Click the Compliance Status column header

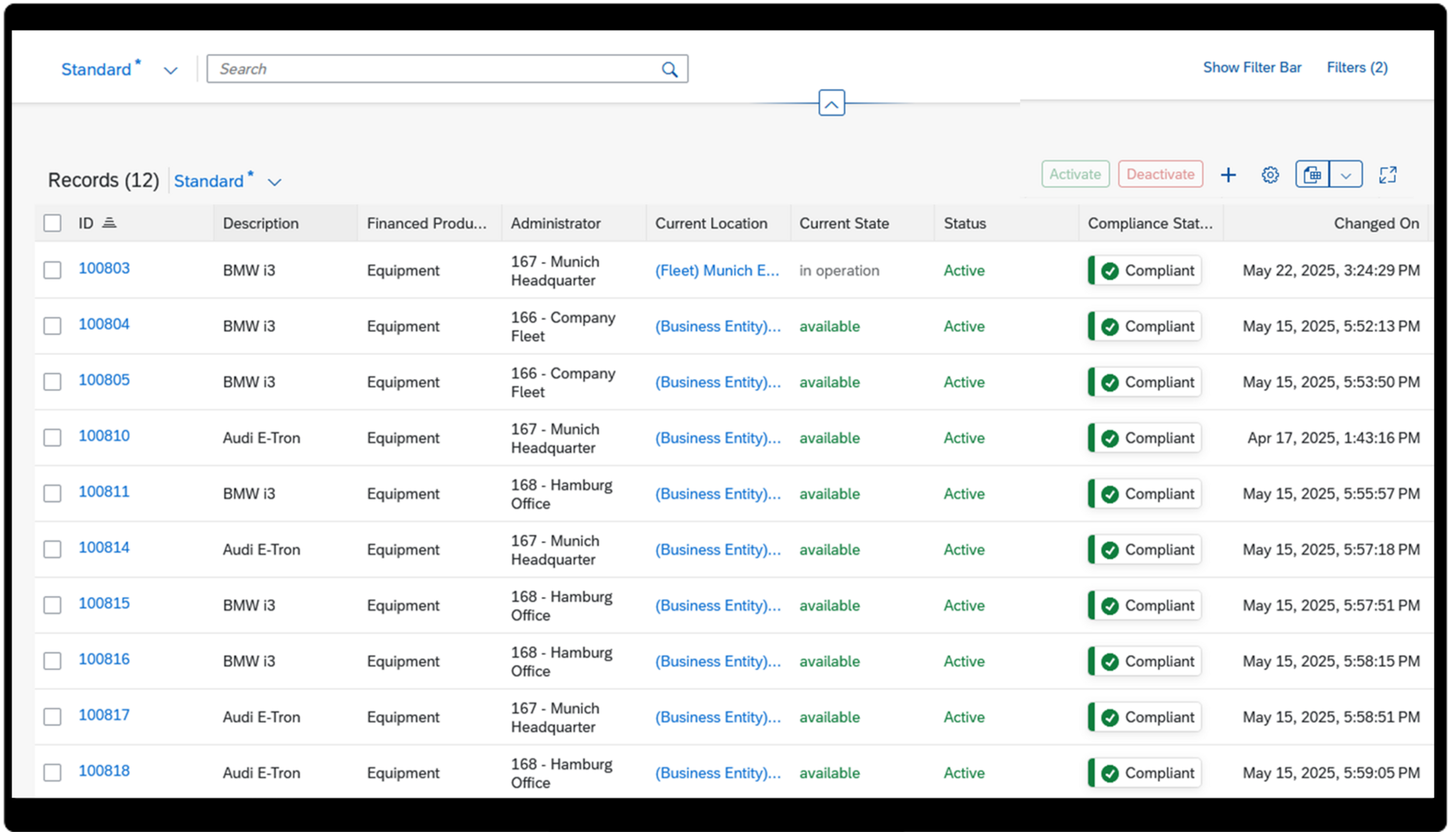pyautogui.click(x=1150, y=223)
